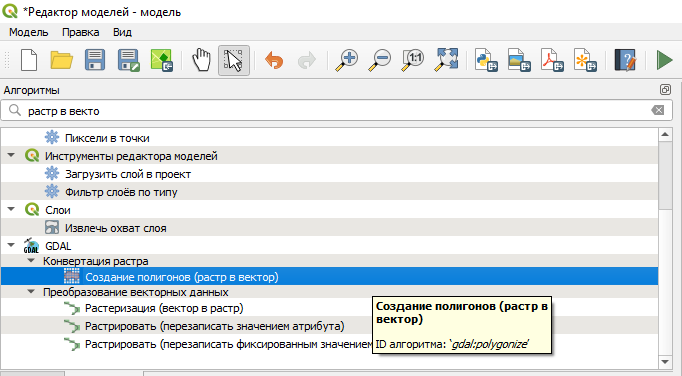
Task: Click the Слои group label
Action: [x=58, y=210]
